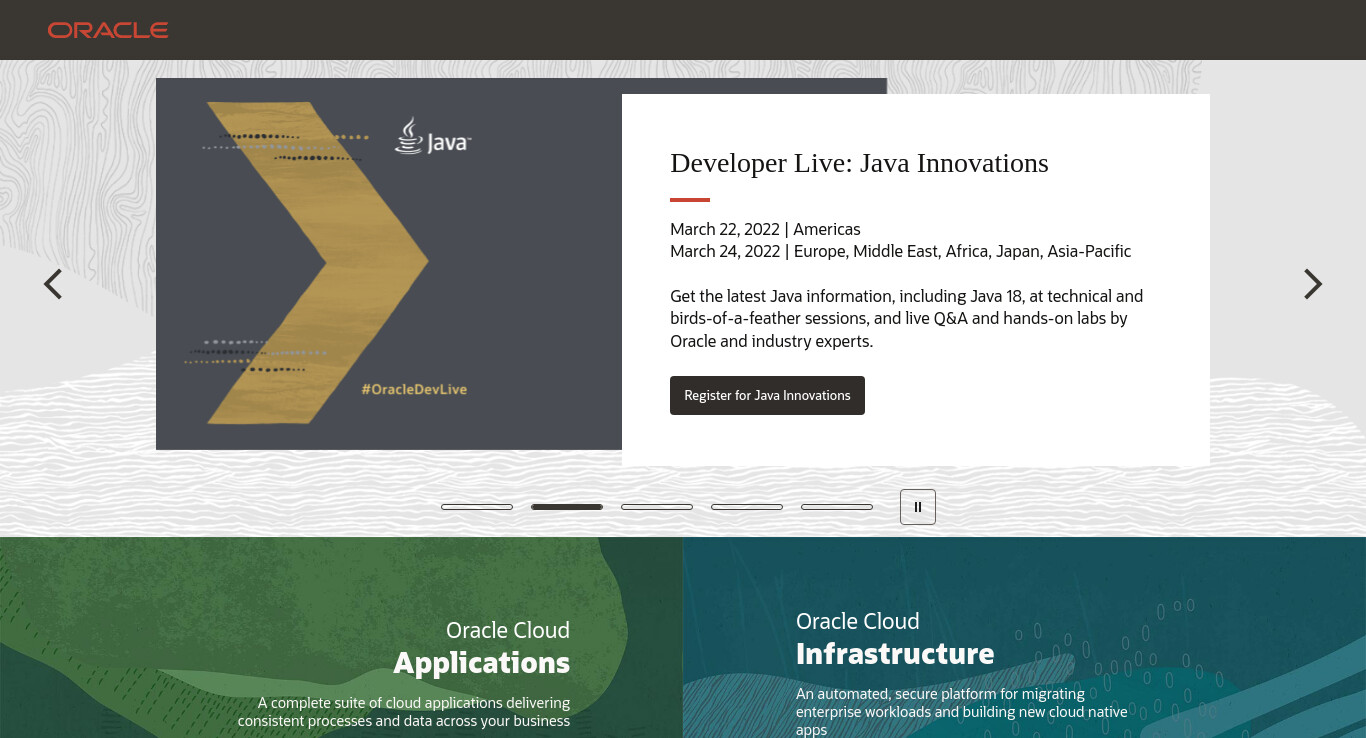Advance to next carousel slide arrow
Viewport: 1366px width, 738px height.
pyautogui.click(x=1313, y=284)
